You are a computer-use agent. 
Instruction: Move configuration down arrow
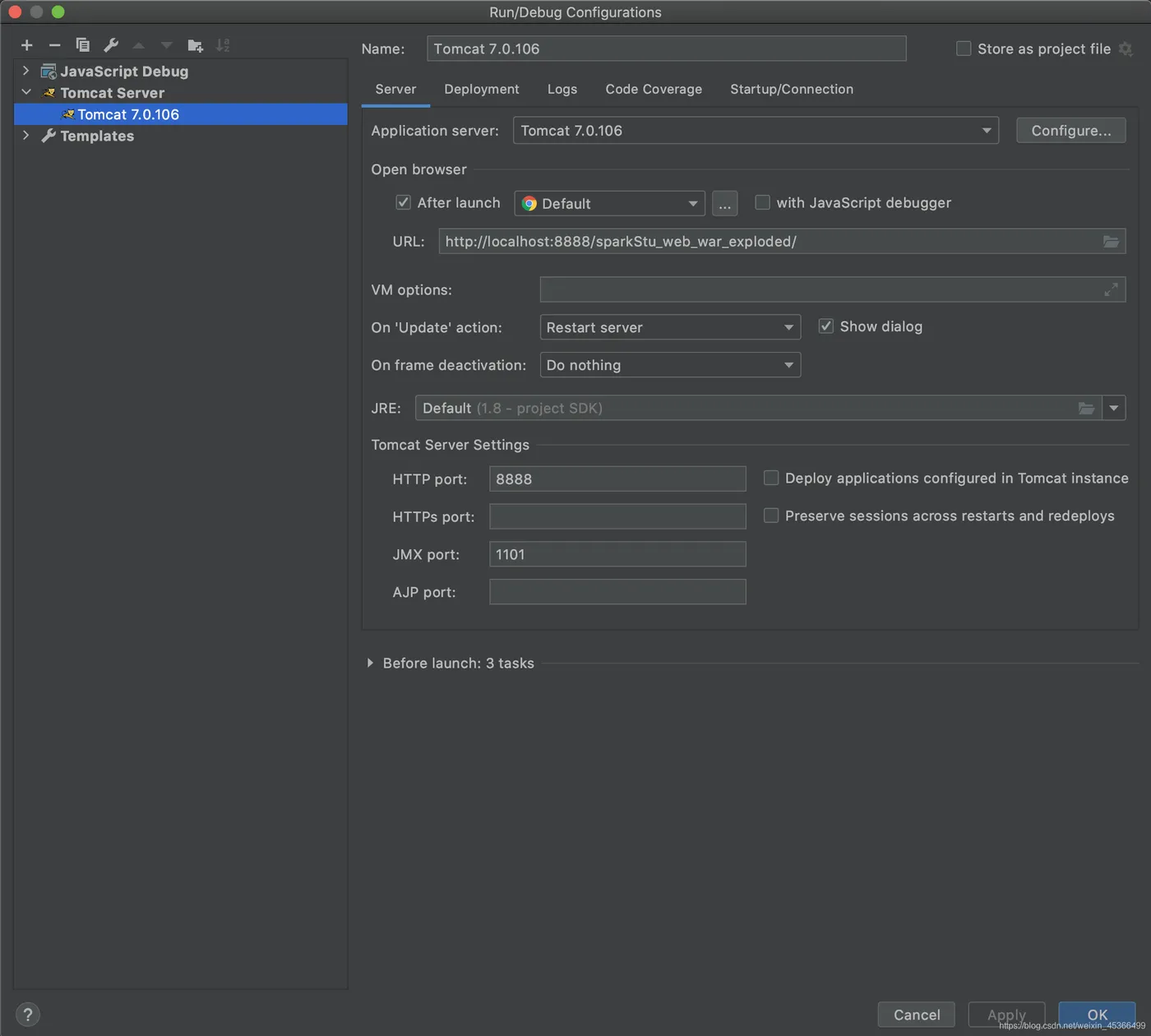click(167, 45)
